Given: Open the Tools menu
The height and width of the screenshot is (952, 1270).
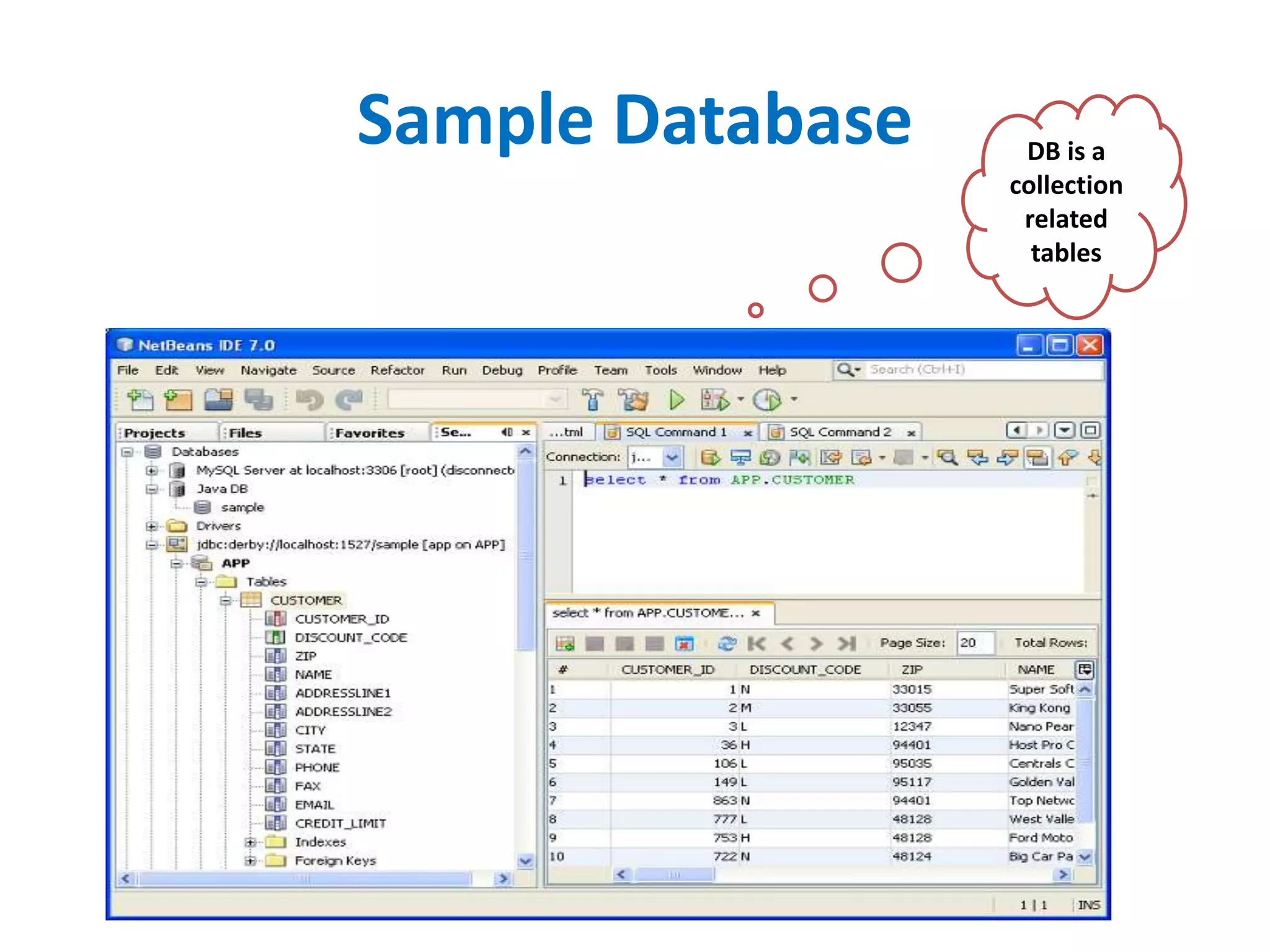Looking at the screenshot, I should pos(660,370).
